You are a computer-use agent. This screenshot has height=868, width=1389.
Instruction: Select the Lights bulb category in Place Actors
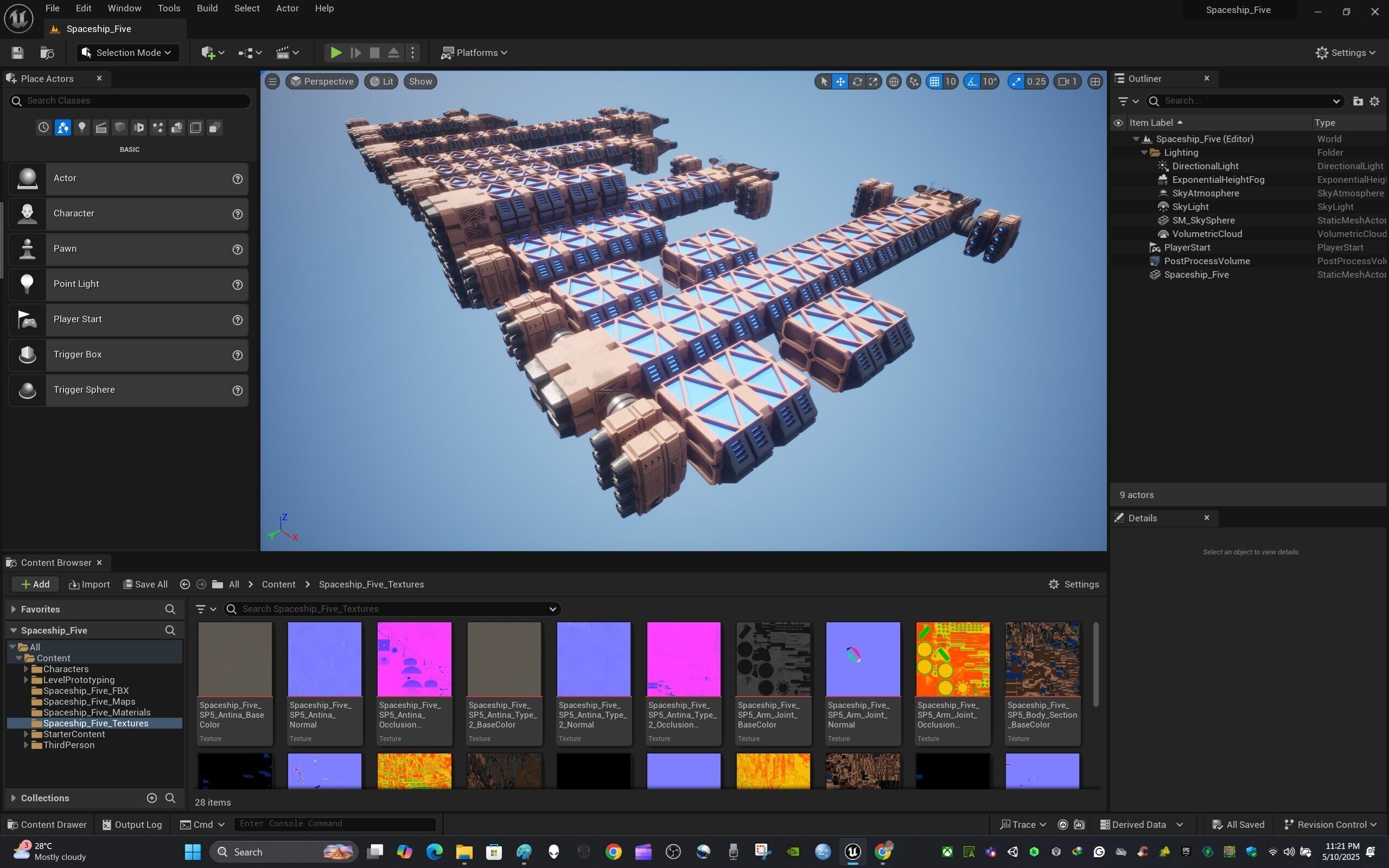pyautogui.click(x=81, y=127)
